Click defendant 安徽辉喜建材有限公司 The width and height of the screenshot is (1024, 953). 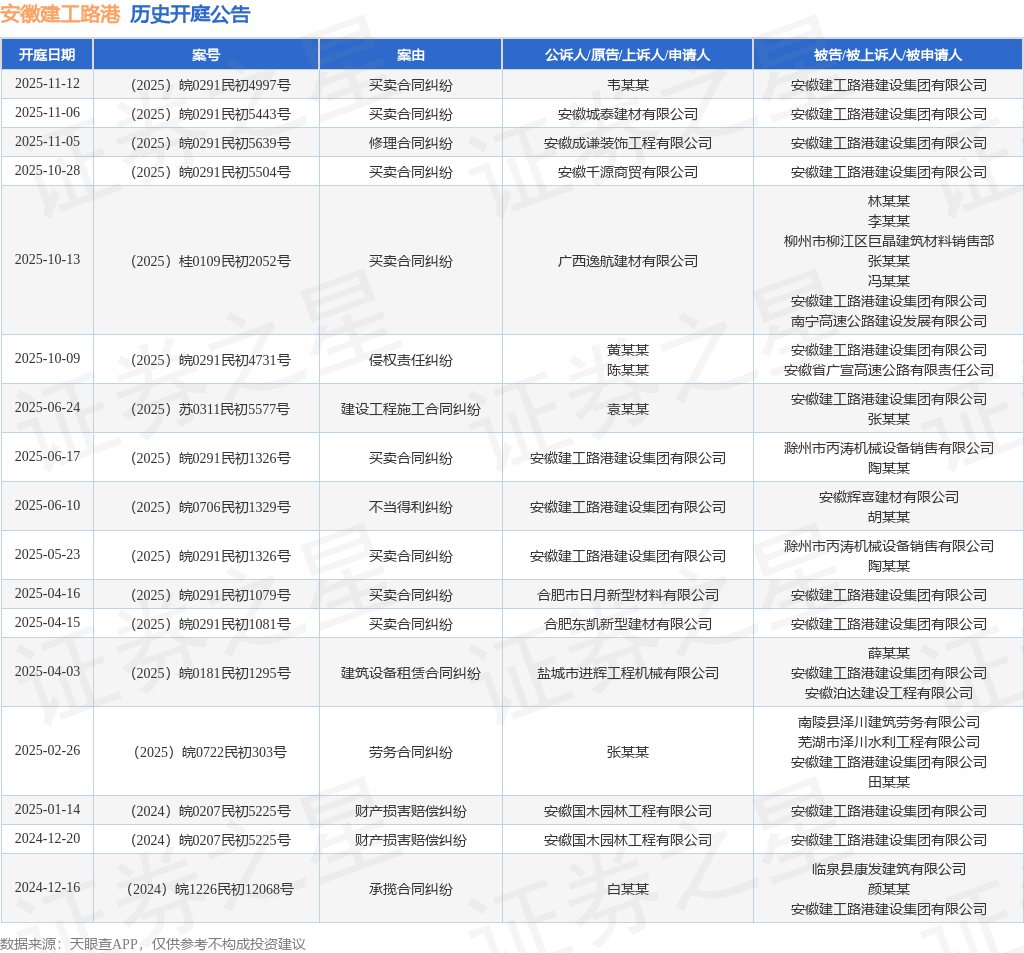point(888,497)
